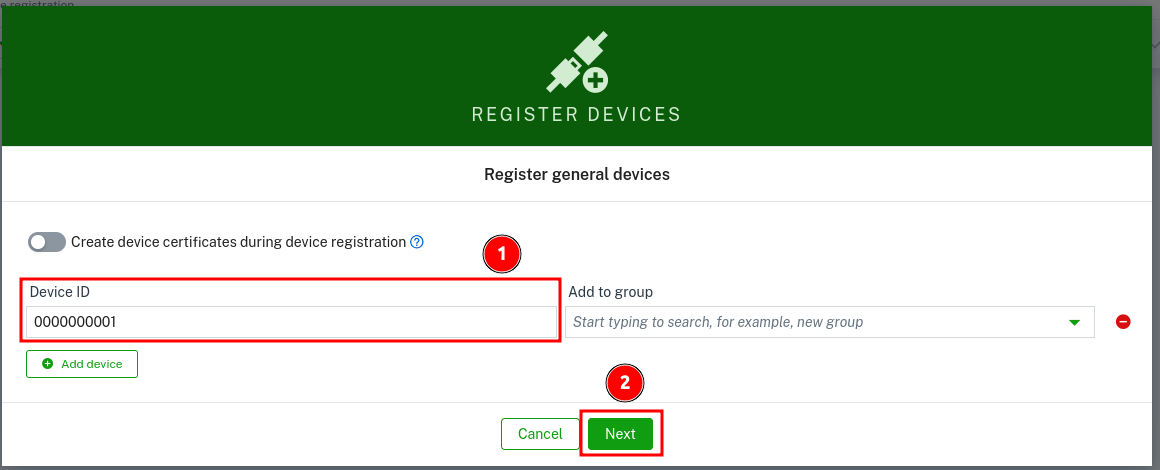Focus the Add to group search box
Viewport: 1160px width, 470px height.
click(810, 322)
